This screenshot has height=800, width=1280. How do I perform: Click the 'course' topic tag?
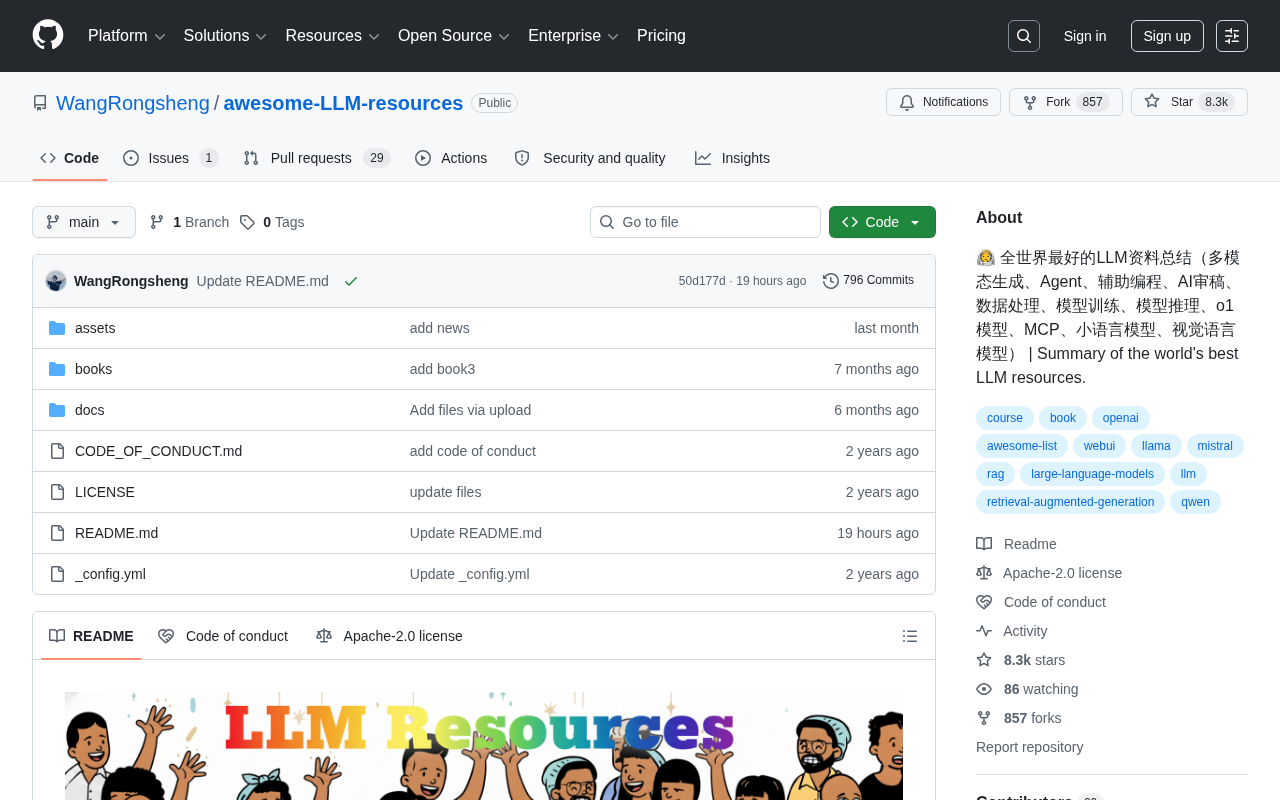click(x=1005, y=418)
